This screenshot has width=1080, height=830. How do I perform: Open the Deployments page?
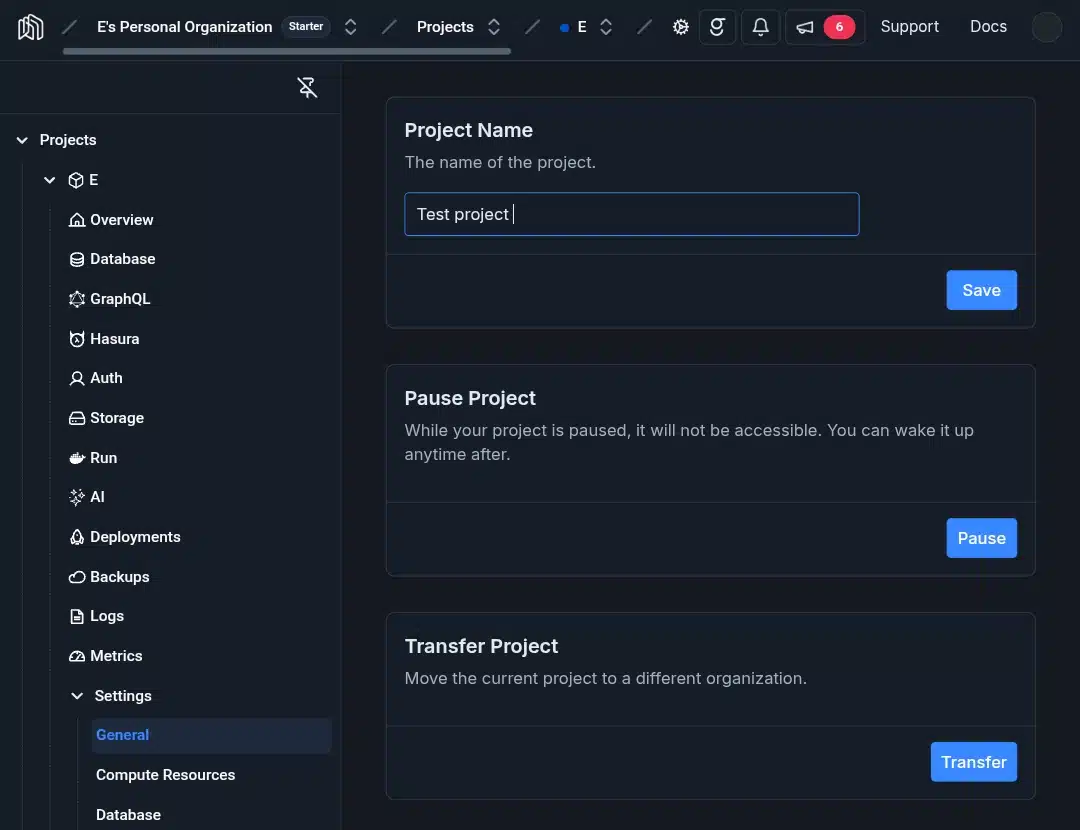point(135,537)
